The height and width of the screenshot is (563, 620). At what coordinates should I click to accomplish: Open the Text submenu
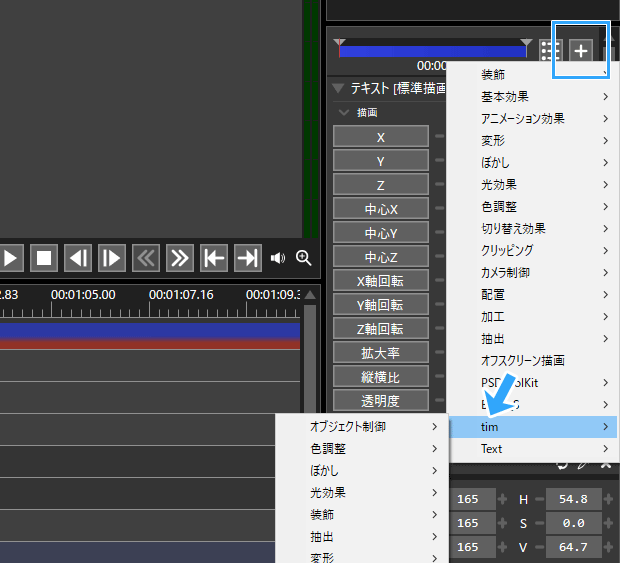coord(533,449)
